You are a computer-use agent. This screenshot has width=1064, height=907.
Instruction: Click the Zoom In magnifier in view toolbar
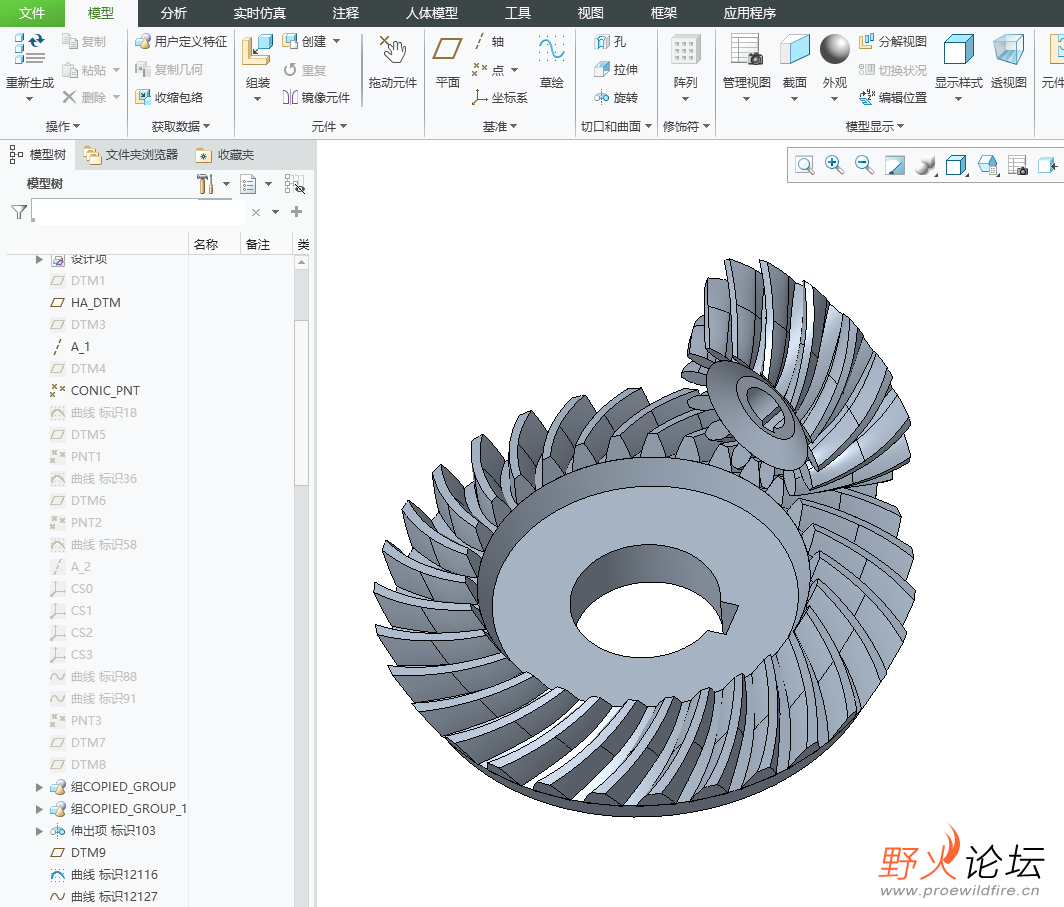pyautogui.click(x=834, y=166)
